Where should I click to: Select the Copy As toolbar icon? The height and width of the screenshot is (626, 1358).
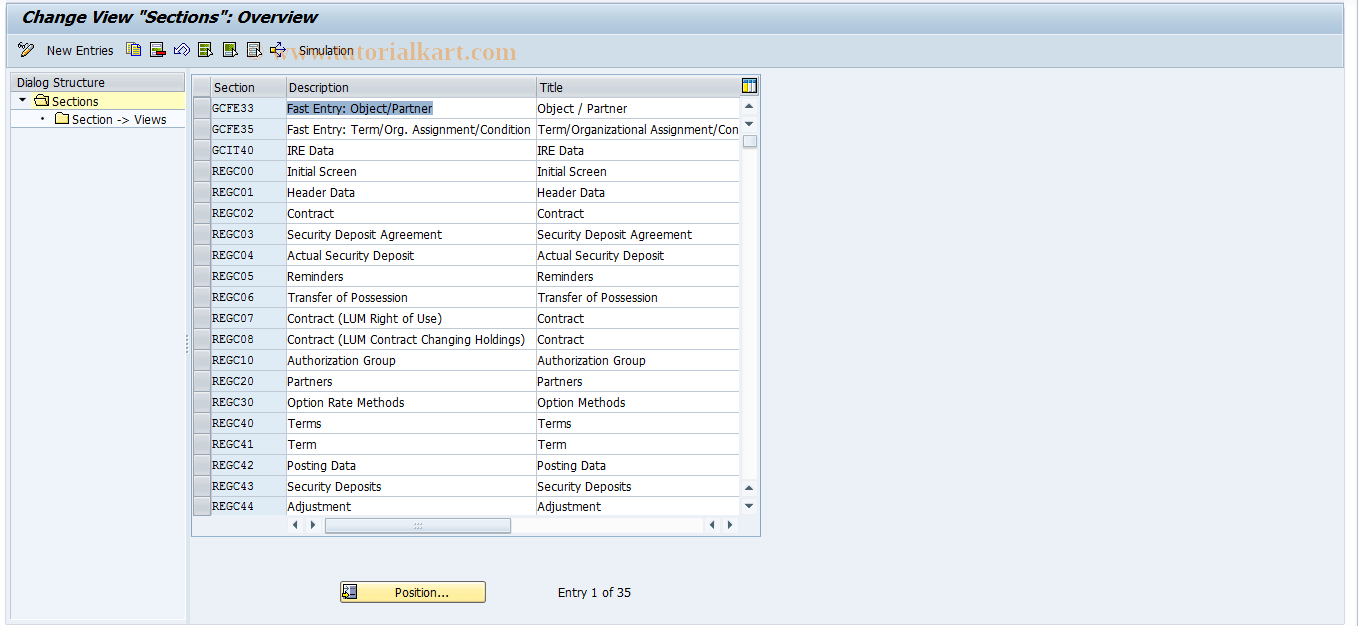(133, 49)
